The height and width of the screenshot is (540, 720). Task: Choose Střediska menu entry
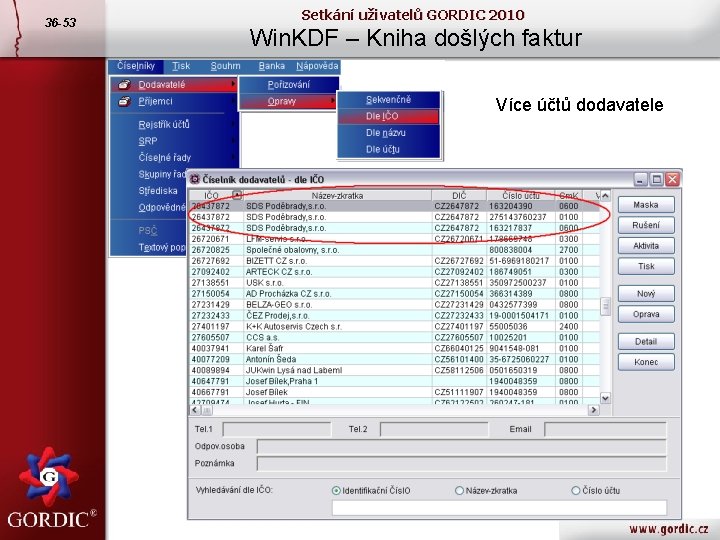(158, 191)
